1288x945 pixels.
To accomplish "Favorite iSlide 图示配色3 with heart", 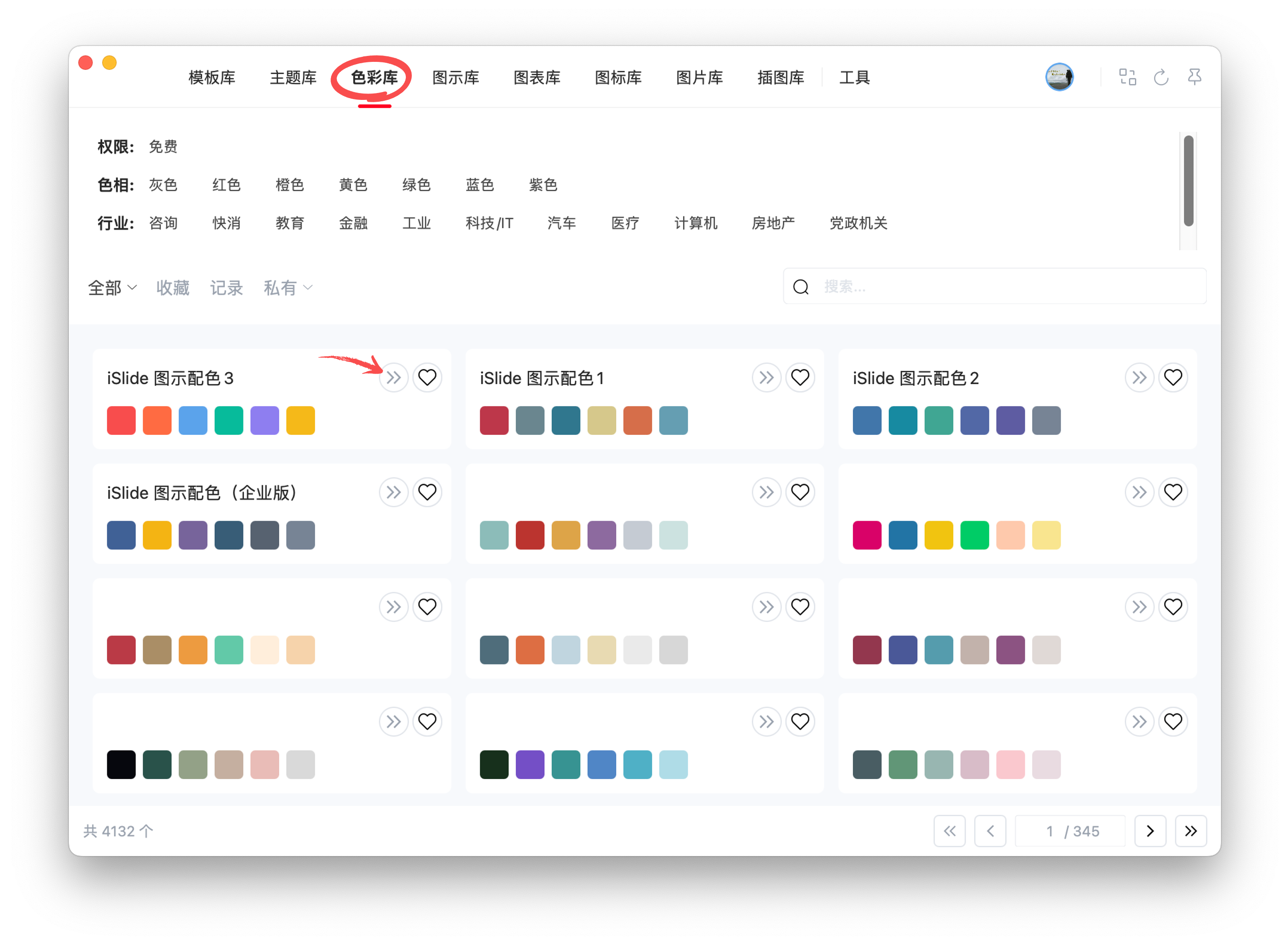I will [x=427, y=378].
